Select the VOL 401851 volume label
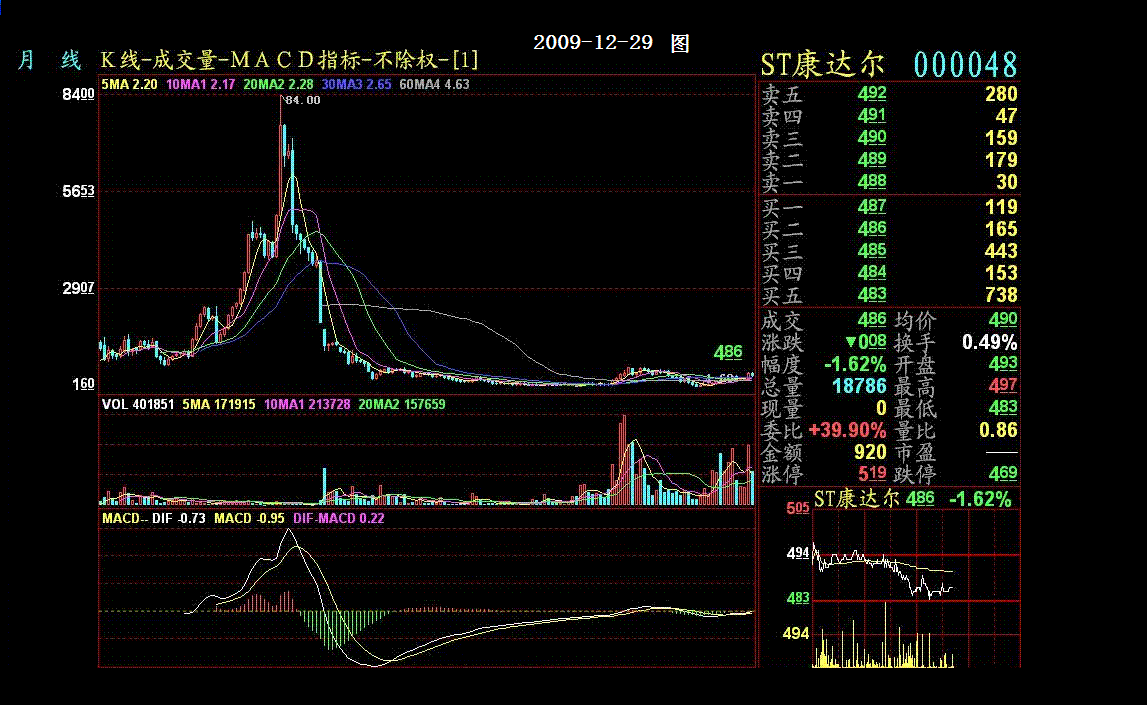The height and width of the screenshot is (705, 1147). [138, 404]
